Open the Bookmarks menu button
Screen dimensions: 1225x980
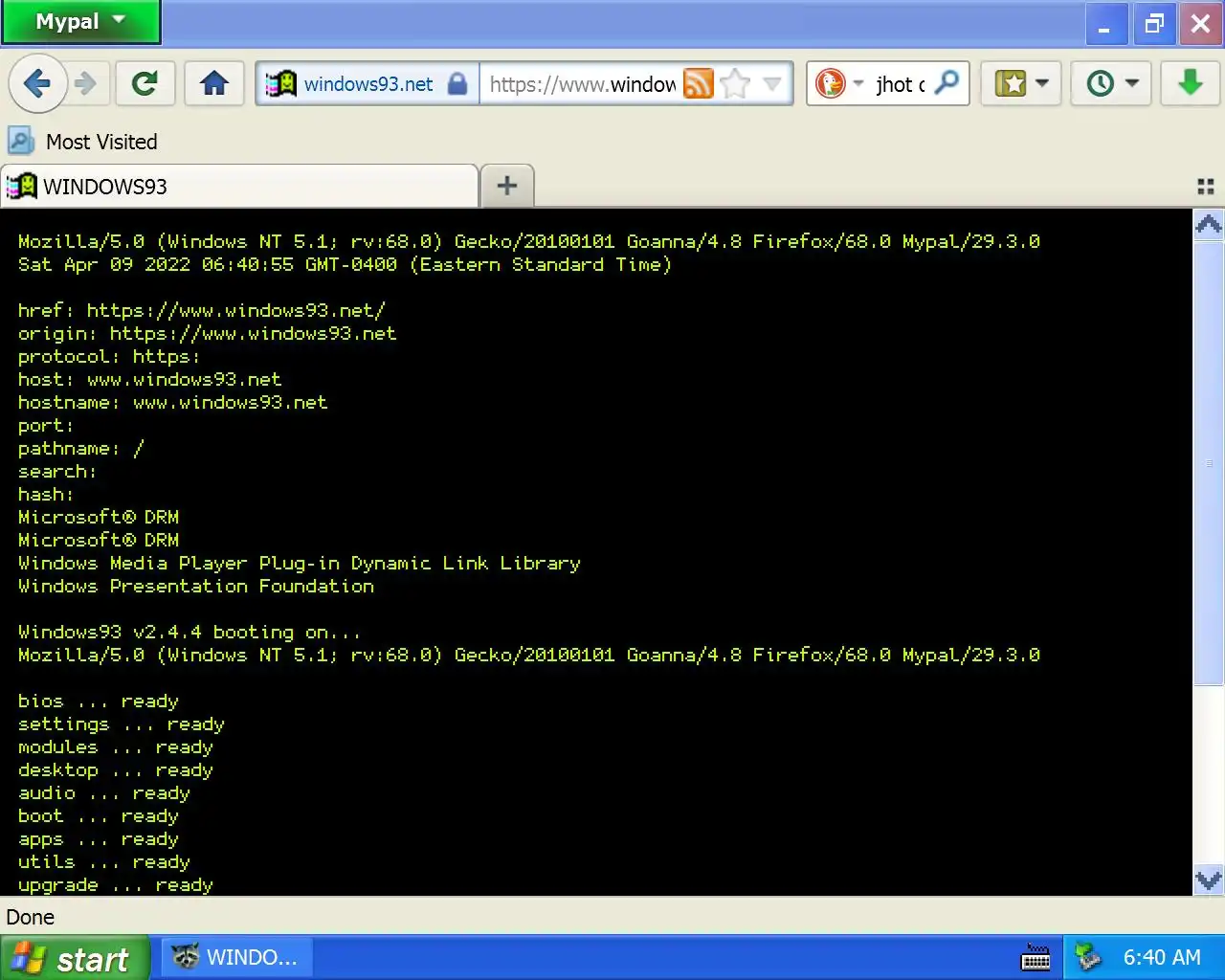point(1011,84)
